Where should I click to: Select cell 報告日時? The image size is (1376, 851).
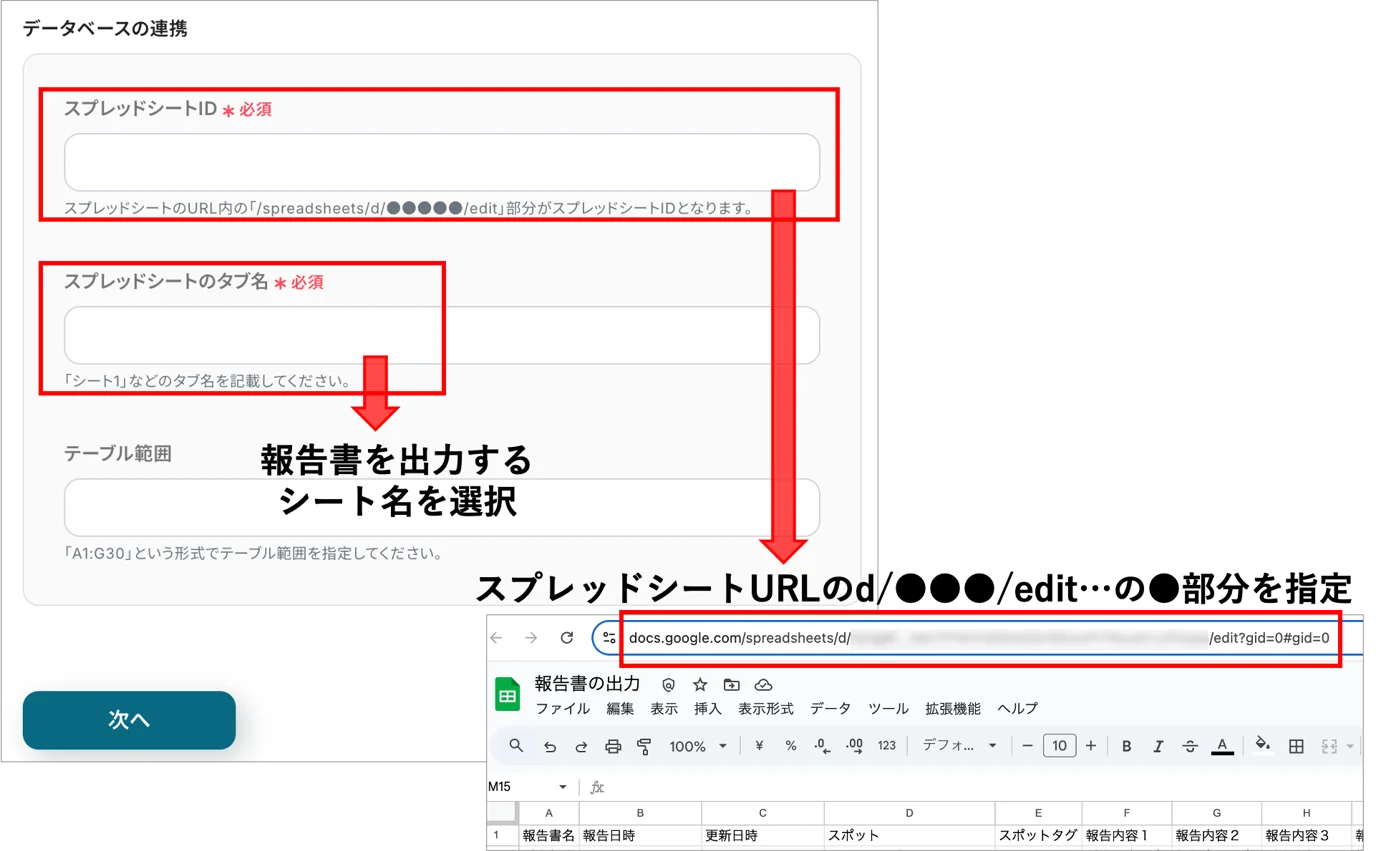(640, 836)
